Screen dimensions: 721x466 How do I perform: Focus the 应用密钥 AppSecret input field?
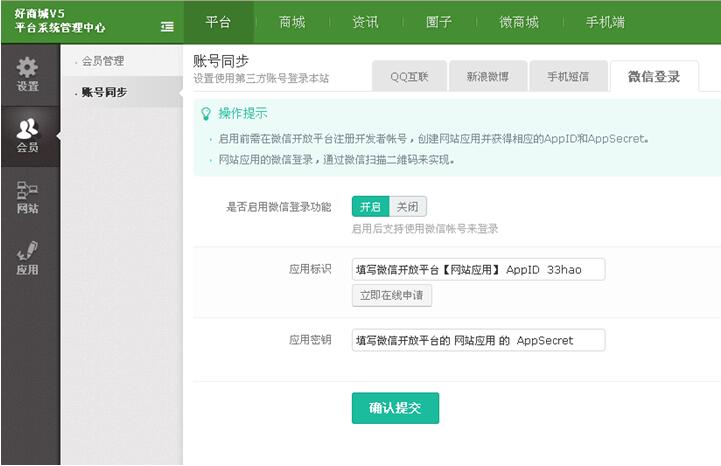[x=478, y=340]
